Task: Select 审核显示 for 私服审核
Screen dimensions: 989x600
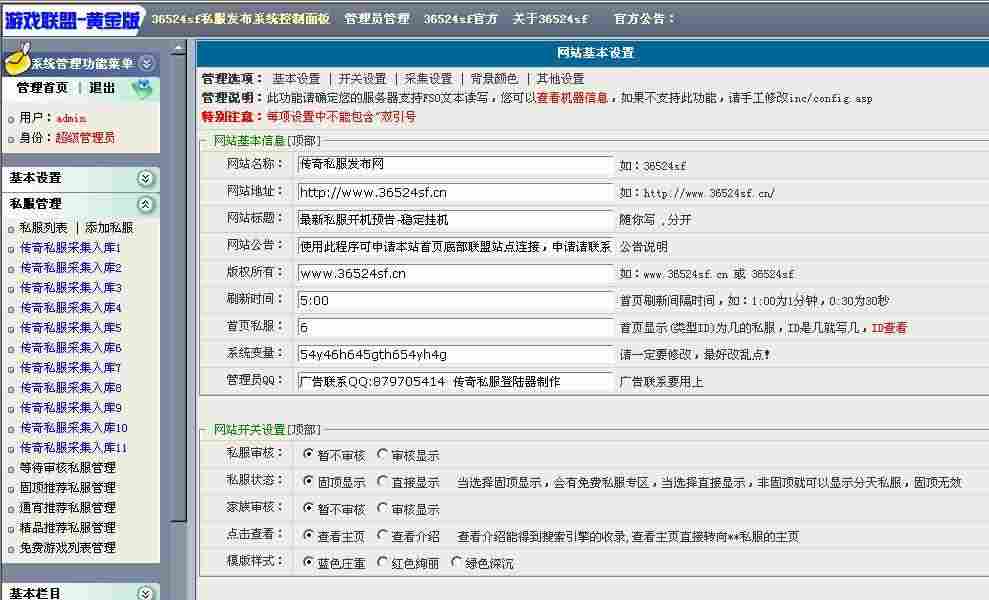Action: click(x=383, y=455)
